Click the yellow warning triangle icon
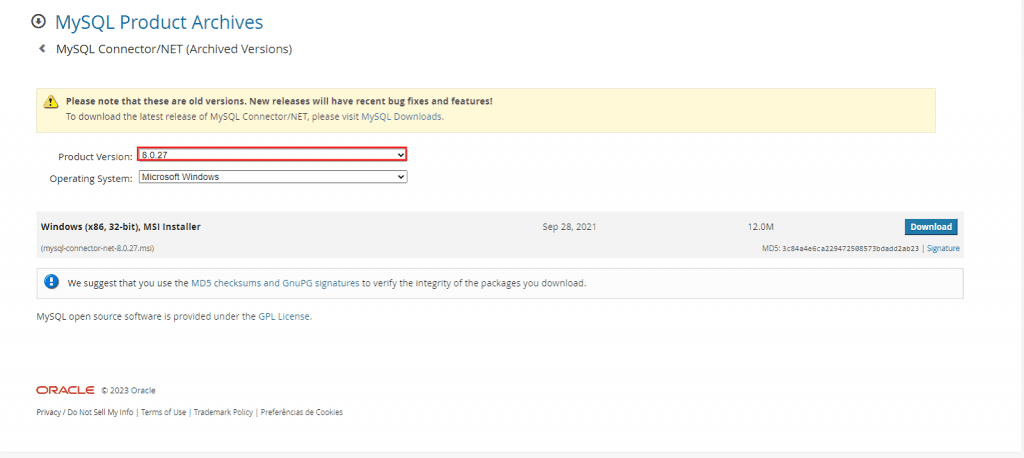Image resolution: width=1024 pixels, height=458 pixels. pos(50,102)
